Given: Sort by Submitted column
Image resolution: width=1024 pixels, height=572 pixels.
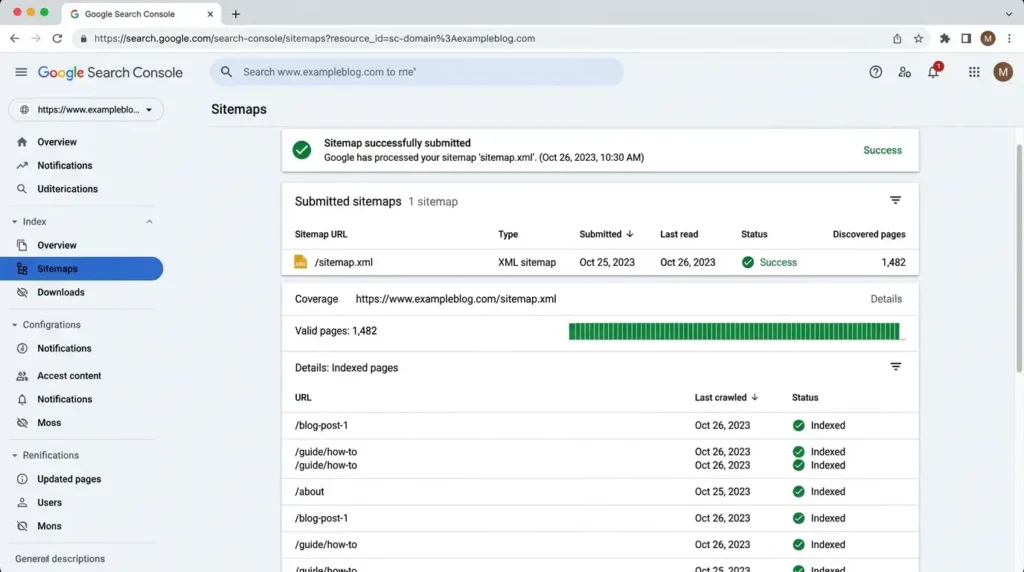Looking at the screenshot, I should pyautogui.click(x=606, y=234).
